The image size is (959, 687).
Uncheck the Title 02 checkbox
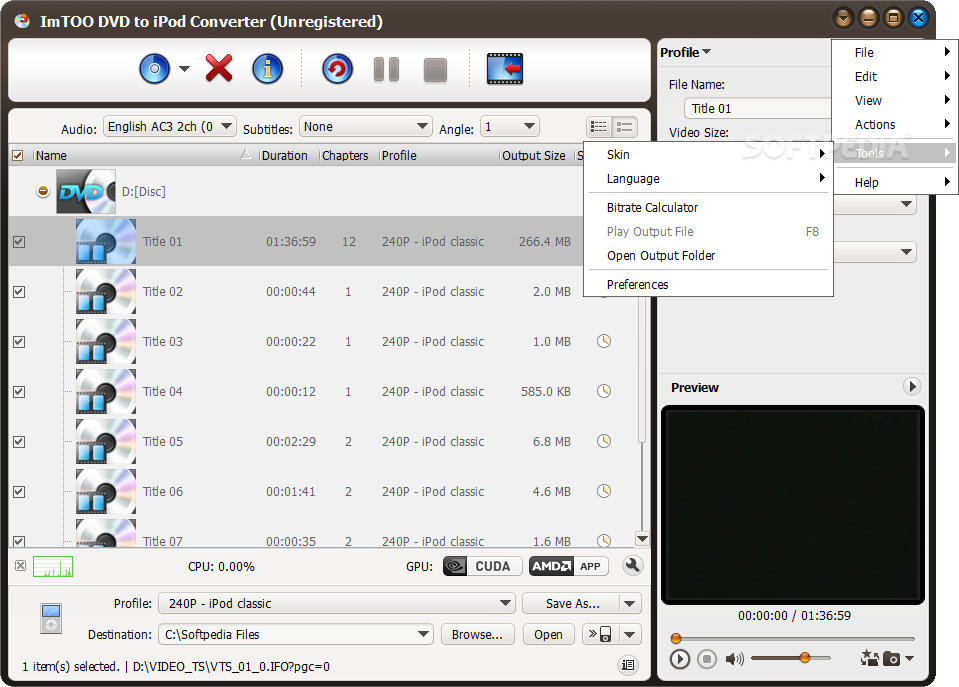point(19,292)
